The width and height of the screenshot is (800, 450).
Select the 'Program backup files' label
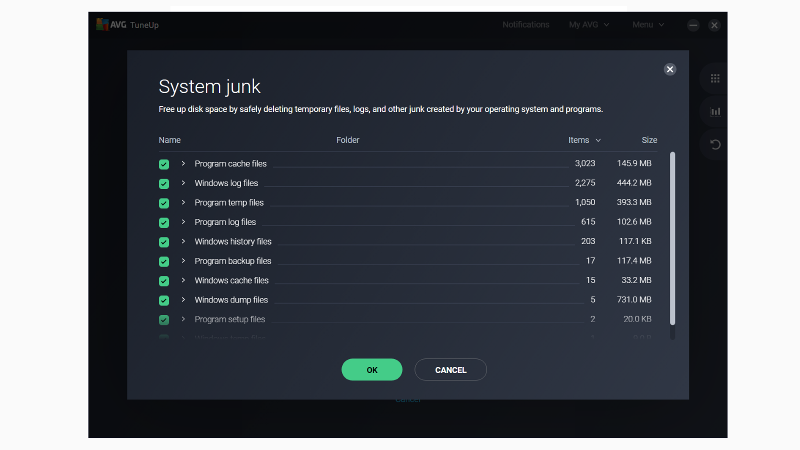coord(233,261)
